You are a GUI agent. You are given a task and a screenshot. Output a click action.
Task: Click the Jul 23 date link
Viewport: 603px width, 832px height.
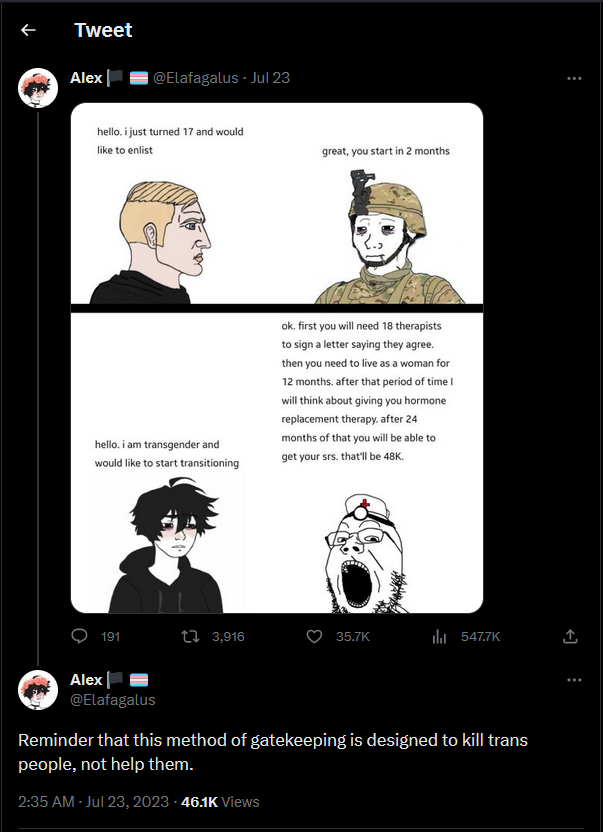(x=270, y=78)
